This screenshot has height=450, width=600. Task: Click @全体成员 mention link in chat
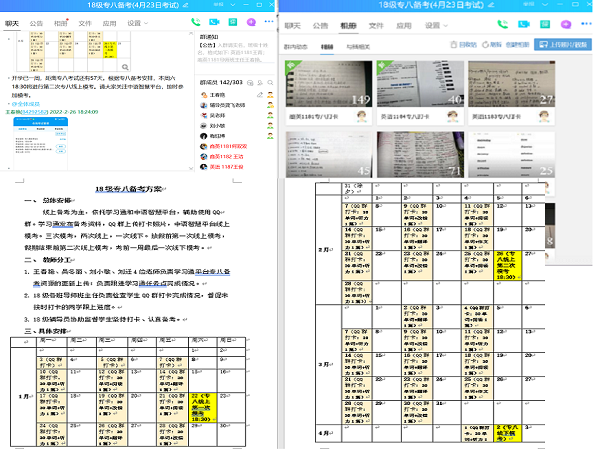26,104
